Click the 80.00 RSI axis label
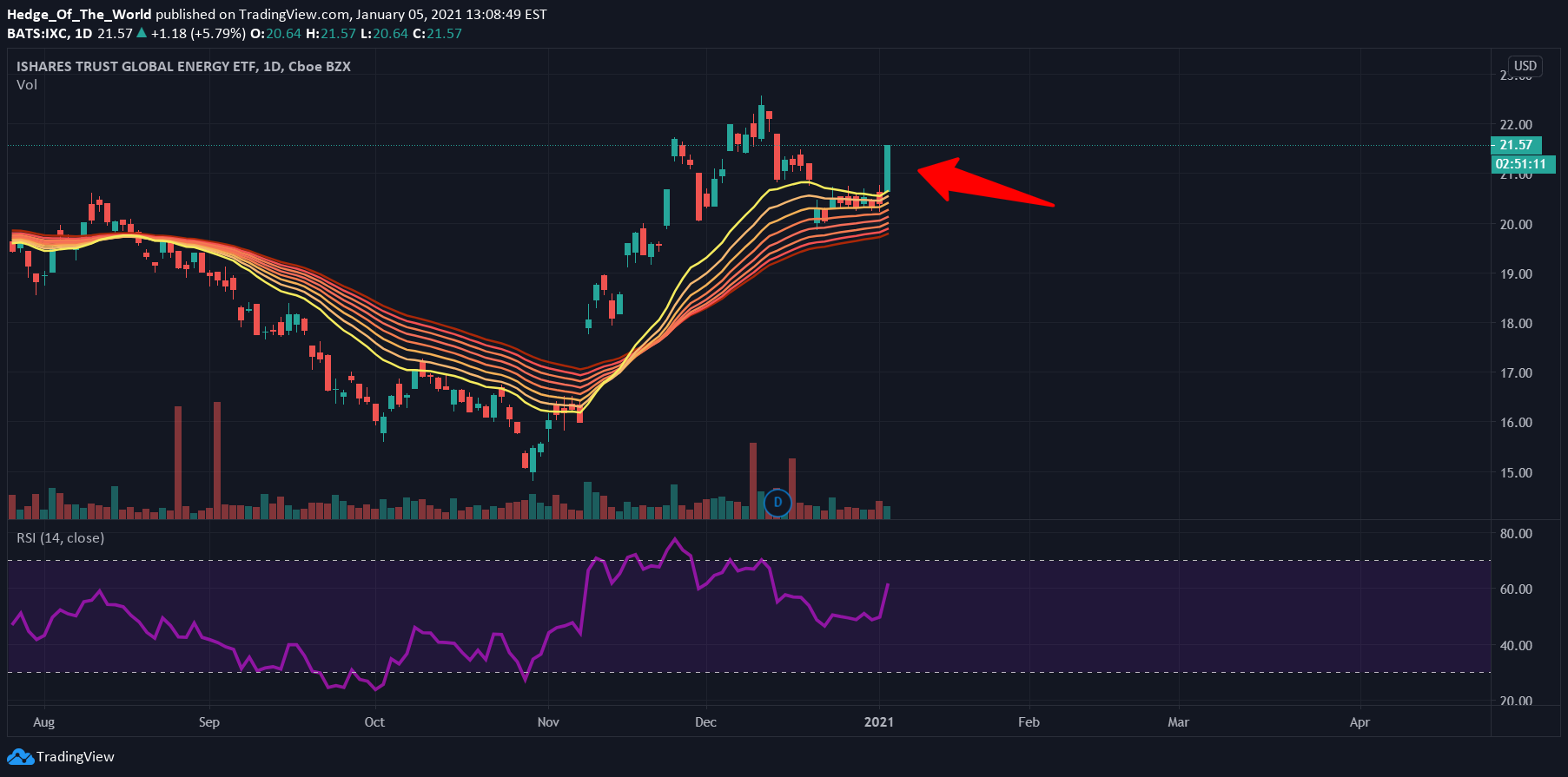The image size is (1568, 777). [1516, 534]
